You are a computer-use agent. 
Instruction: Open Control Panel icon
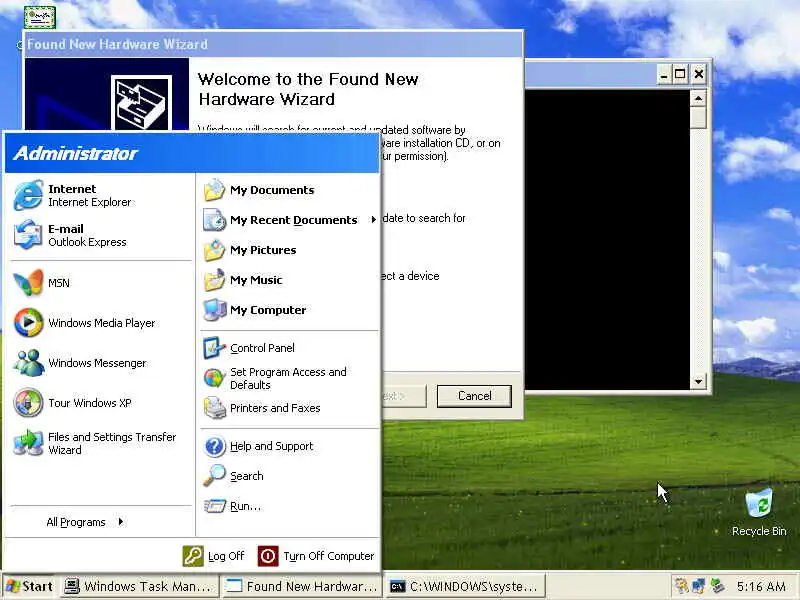(214, 348)
